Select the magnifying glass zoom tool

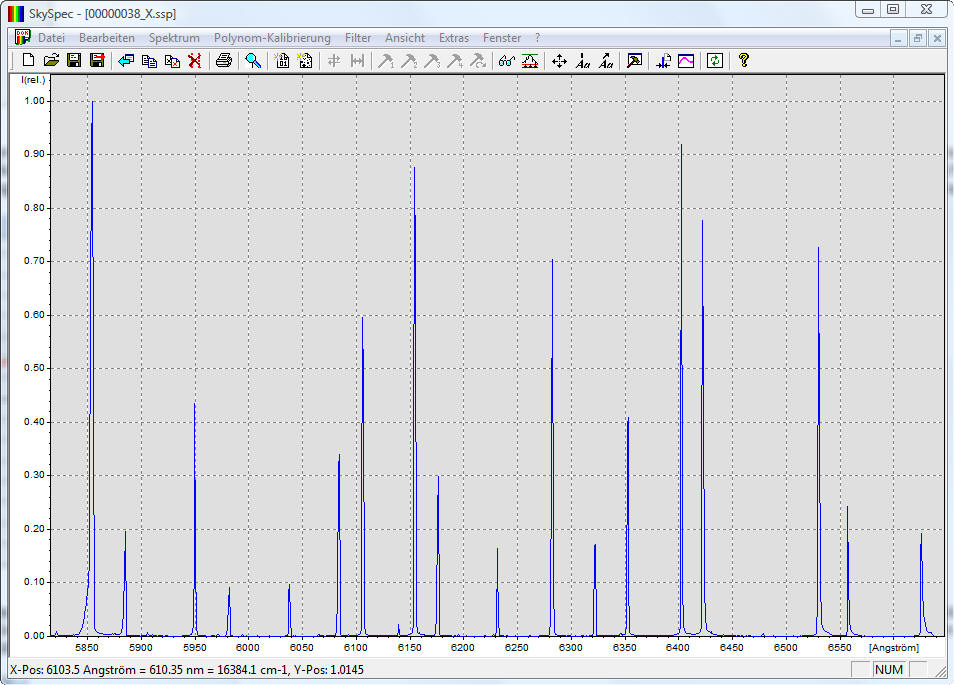(253, 60)
